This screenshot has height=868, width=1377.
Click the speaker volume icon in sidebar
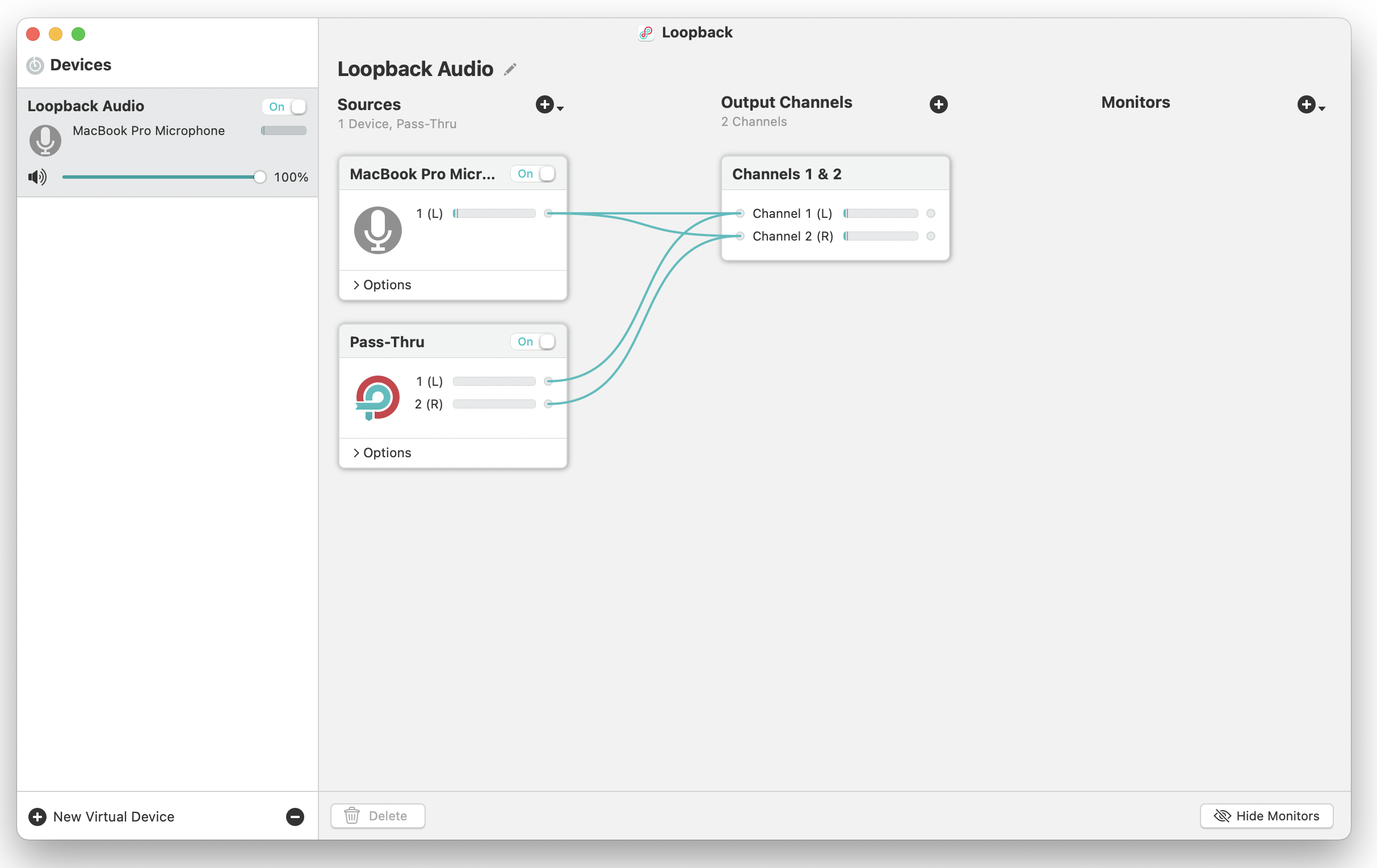(x=37, y=177)
